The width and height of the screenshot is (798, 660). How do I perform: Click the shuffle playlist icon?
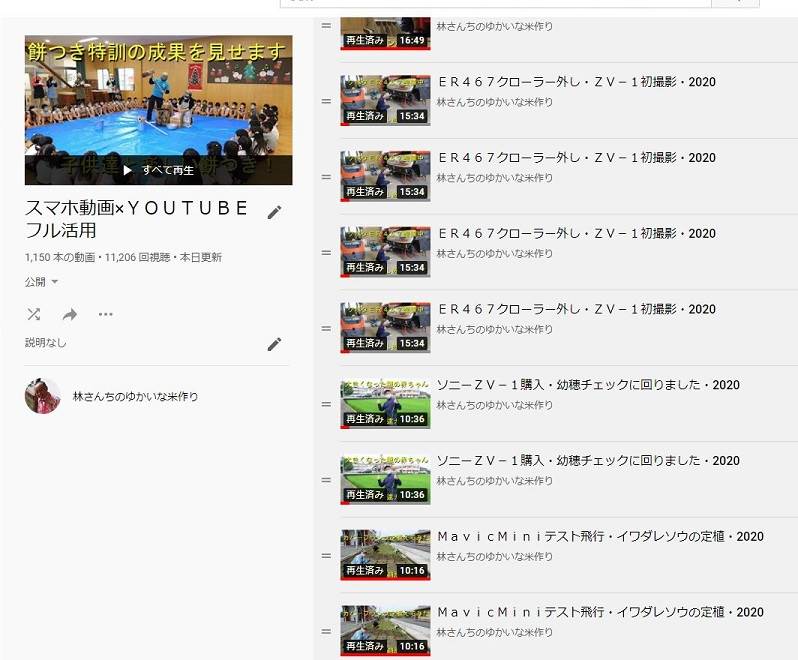click(33, 314)
